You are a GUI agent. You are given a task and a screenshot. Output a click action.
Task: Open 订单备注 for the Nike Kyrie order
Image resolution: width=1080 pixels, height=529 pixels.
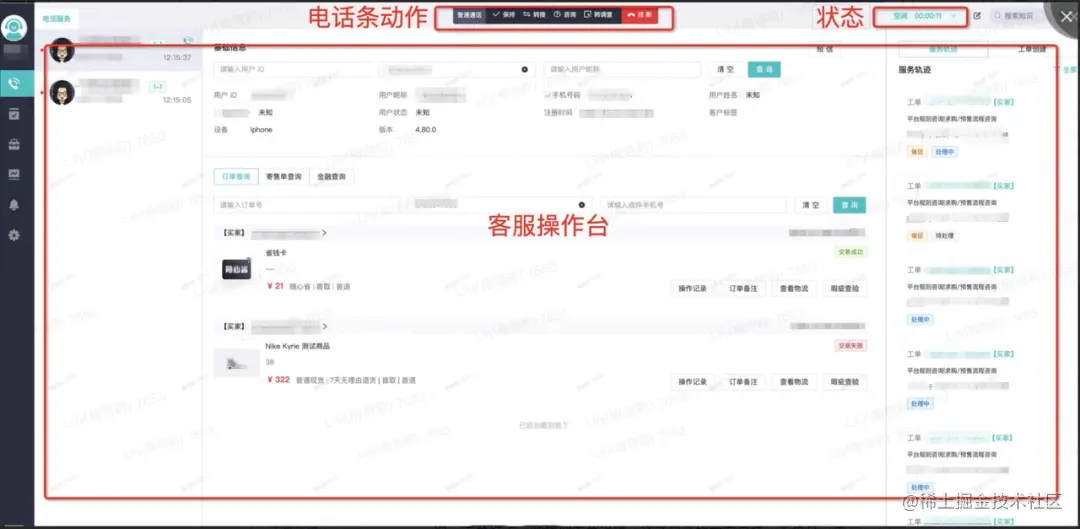743,382
